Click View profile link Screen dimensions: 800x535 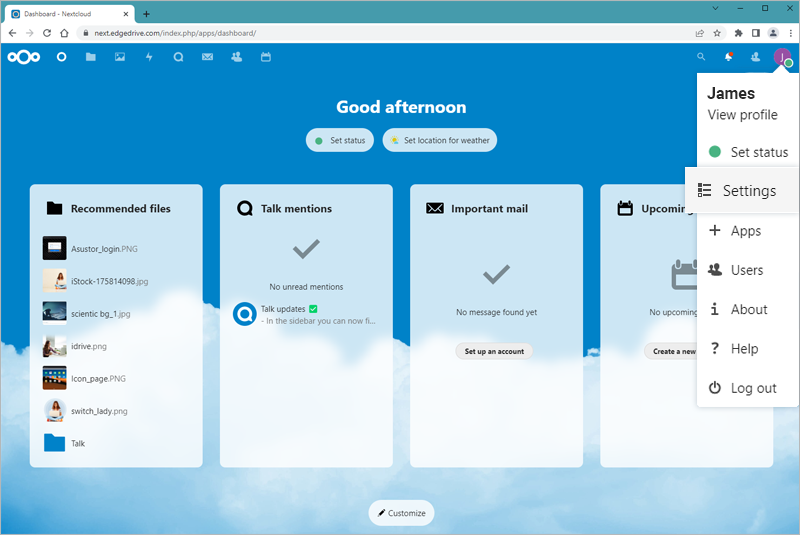(x=742, y=115)
